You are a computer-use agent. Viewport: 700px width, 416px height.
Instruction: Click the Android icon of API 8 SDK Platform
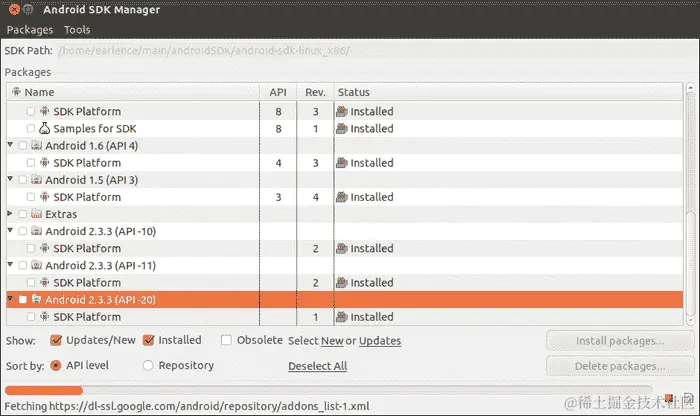point(44,111)
